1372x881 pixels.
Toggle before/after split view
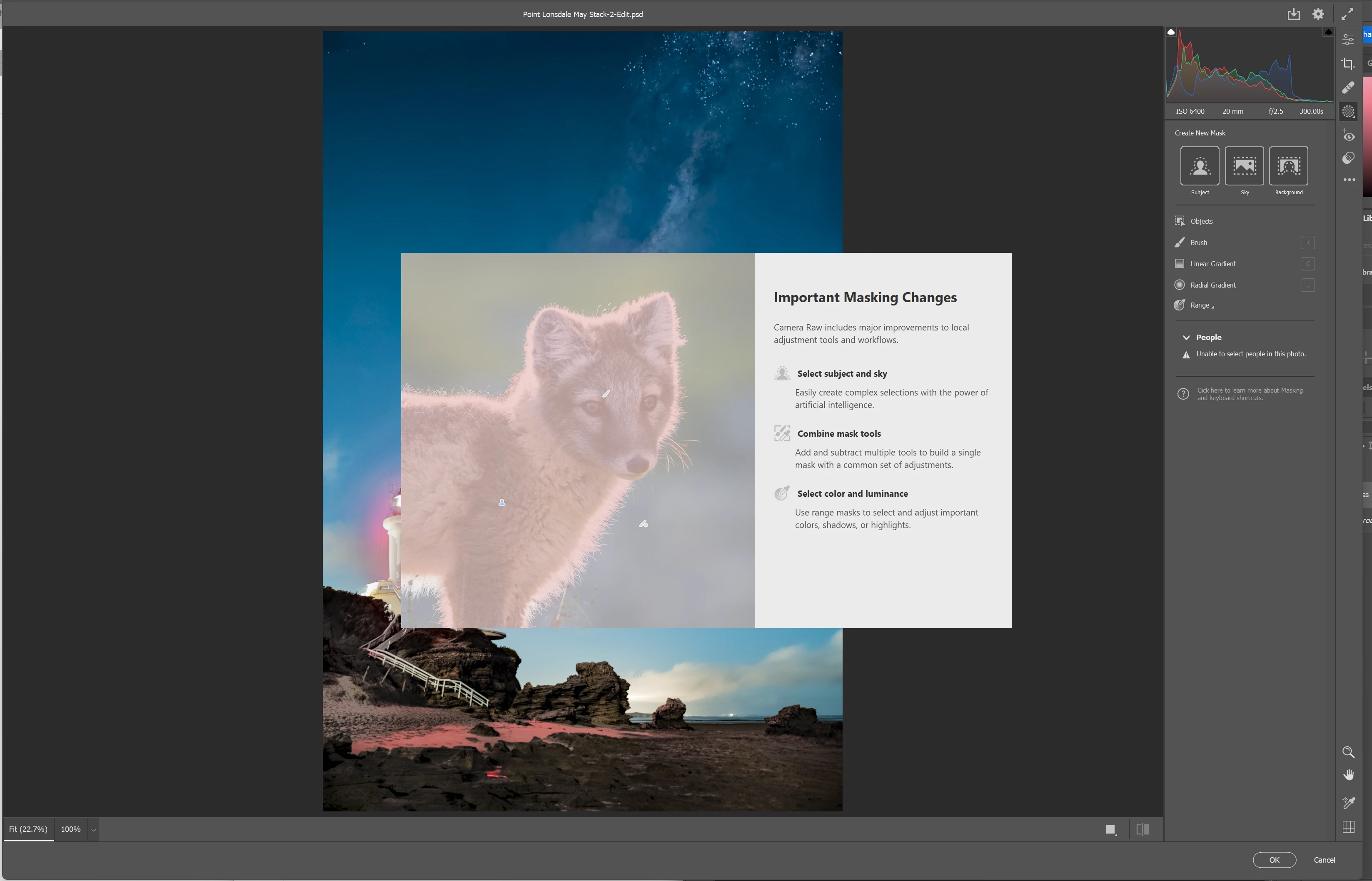pyautogui.click(x=1142, y=829)
